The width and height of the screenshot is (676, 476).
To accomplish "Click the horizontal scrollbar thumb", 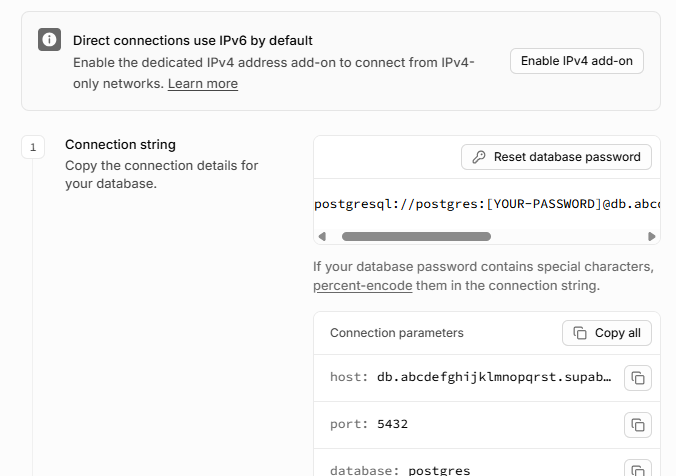I will tap(416, 236).
